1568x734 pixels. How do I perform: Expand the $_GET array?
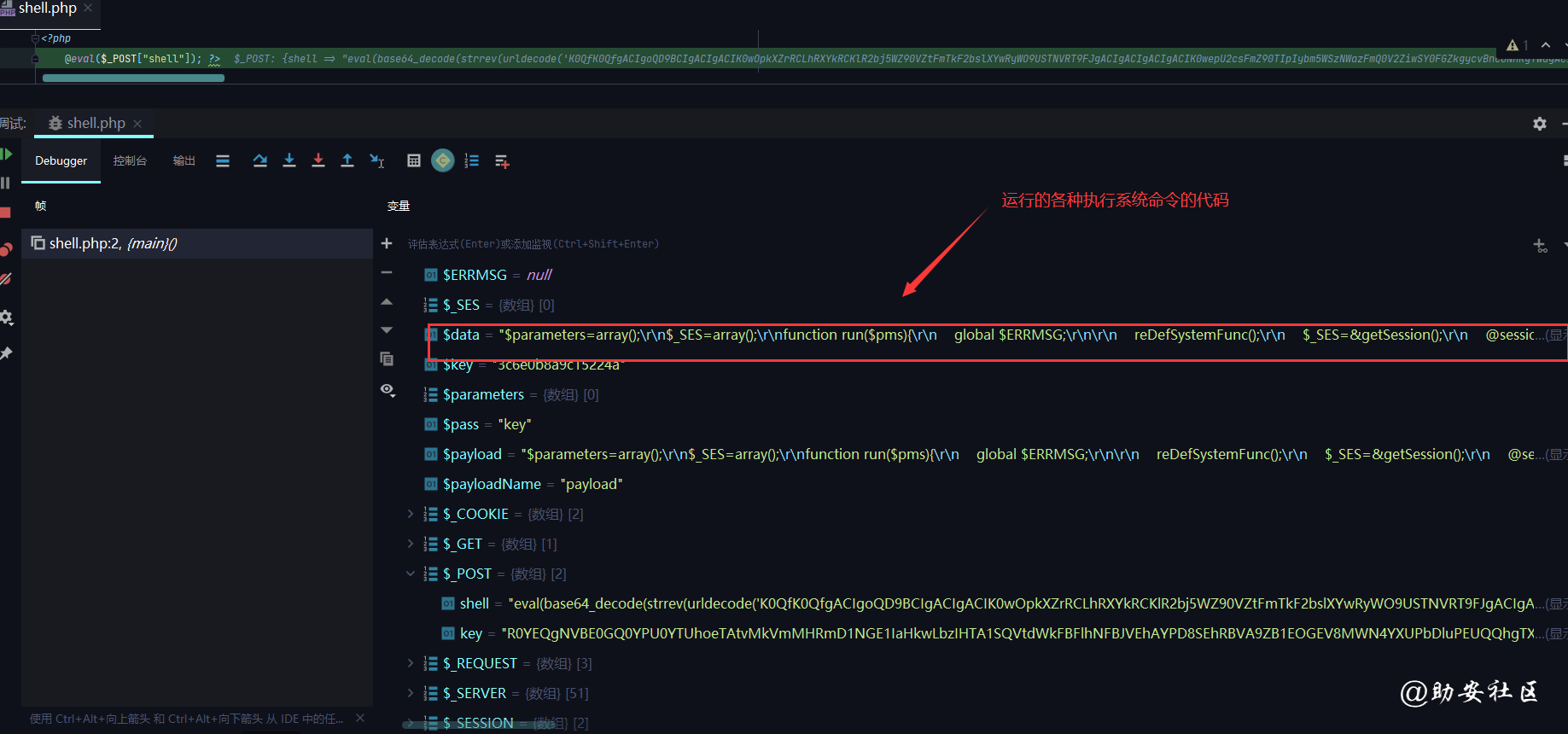pos(410,544)
